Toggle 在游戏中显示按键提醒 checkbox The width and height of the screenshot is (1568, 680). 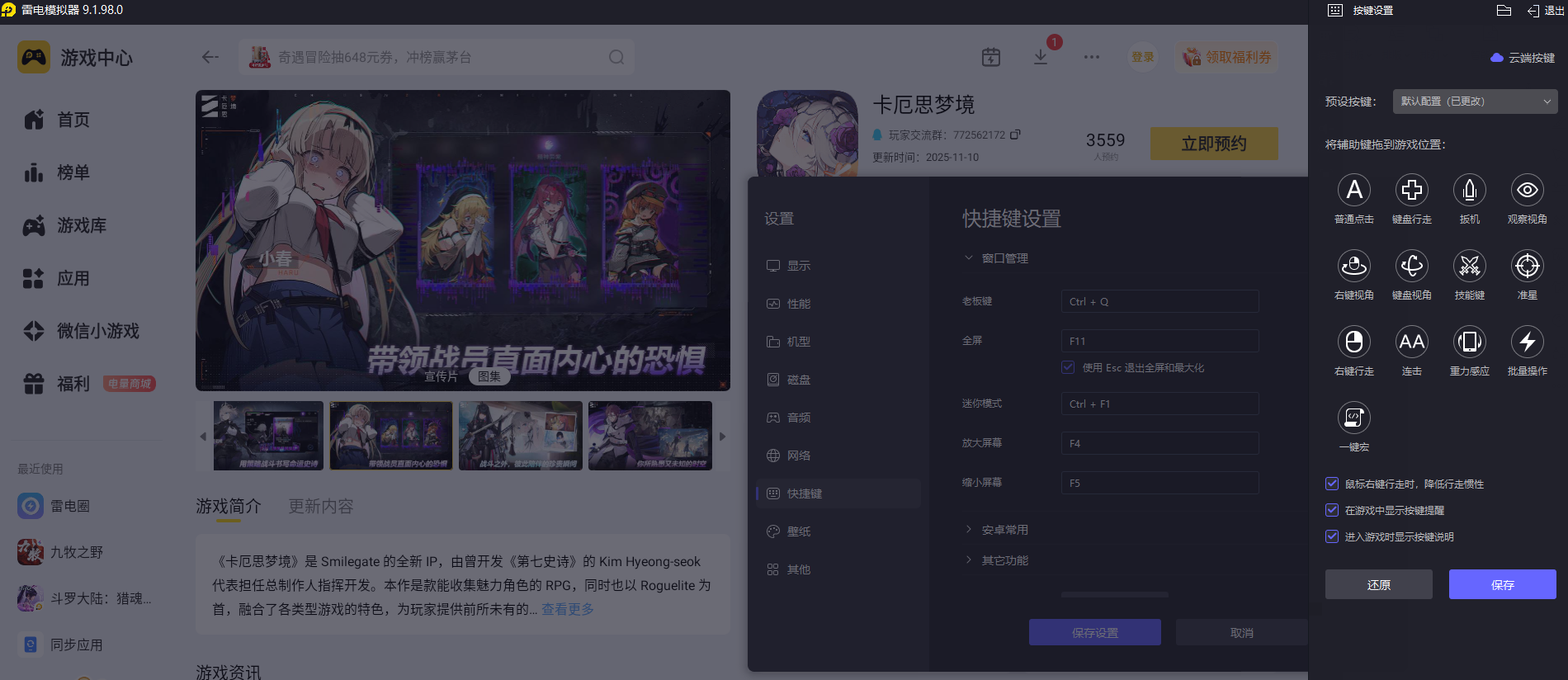tap(1332, 510)
